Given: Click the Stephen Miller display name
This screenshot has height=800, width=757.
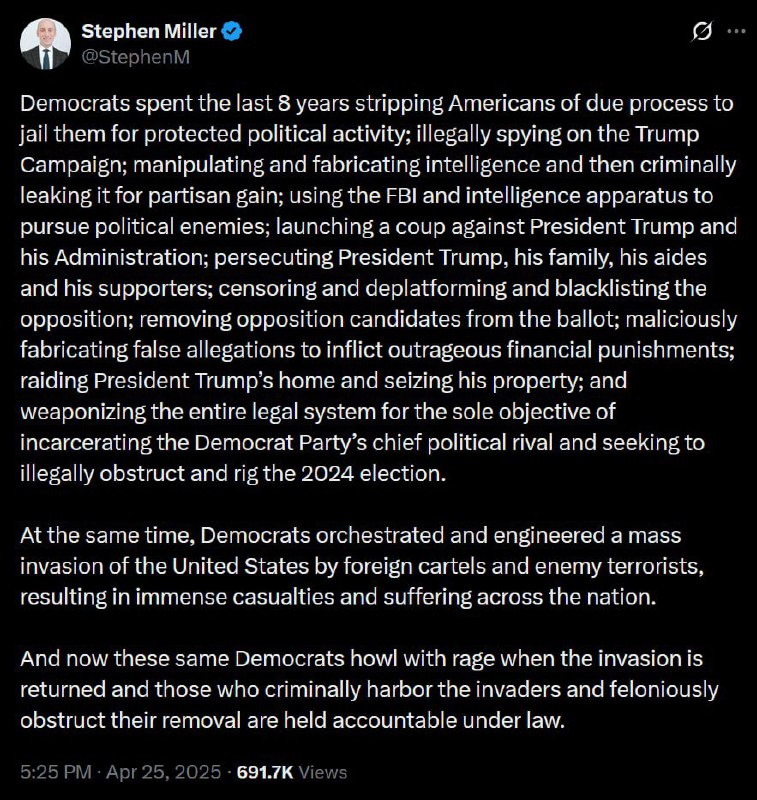Looking at the screenshot, I should [148, 32].
